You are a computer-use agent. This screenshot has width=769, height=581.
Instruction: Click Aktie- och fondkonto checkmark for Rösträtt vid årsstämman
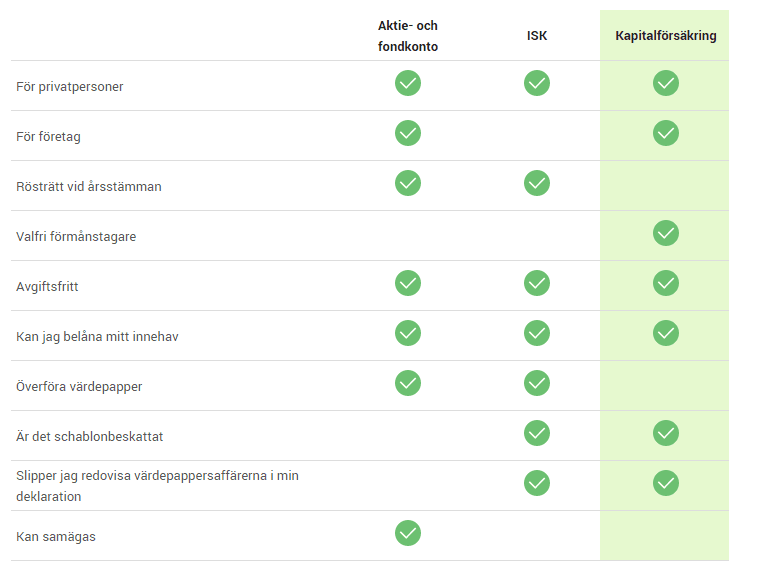pos(408,183)
